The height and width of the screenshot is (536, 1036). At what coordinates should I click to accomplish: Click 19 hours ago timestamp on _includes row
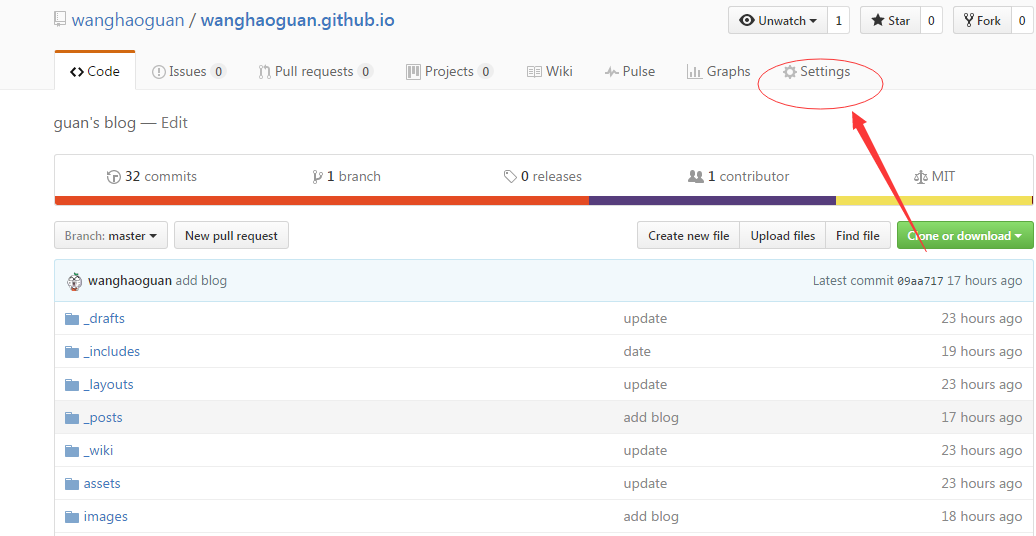(x=982, y=352)
